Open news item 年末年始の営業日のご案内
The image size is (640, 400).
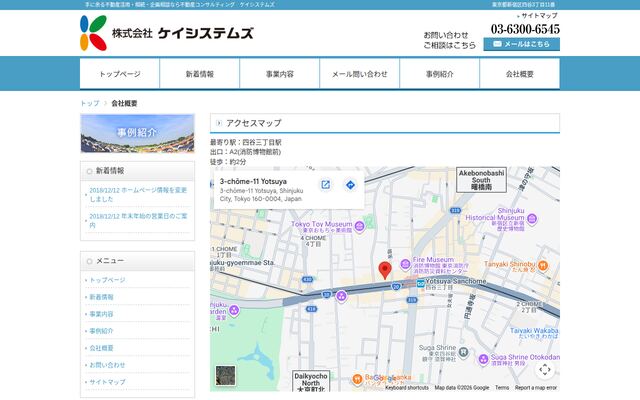pyautogui.click(x=138, y=220)
